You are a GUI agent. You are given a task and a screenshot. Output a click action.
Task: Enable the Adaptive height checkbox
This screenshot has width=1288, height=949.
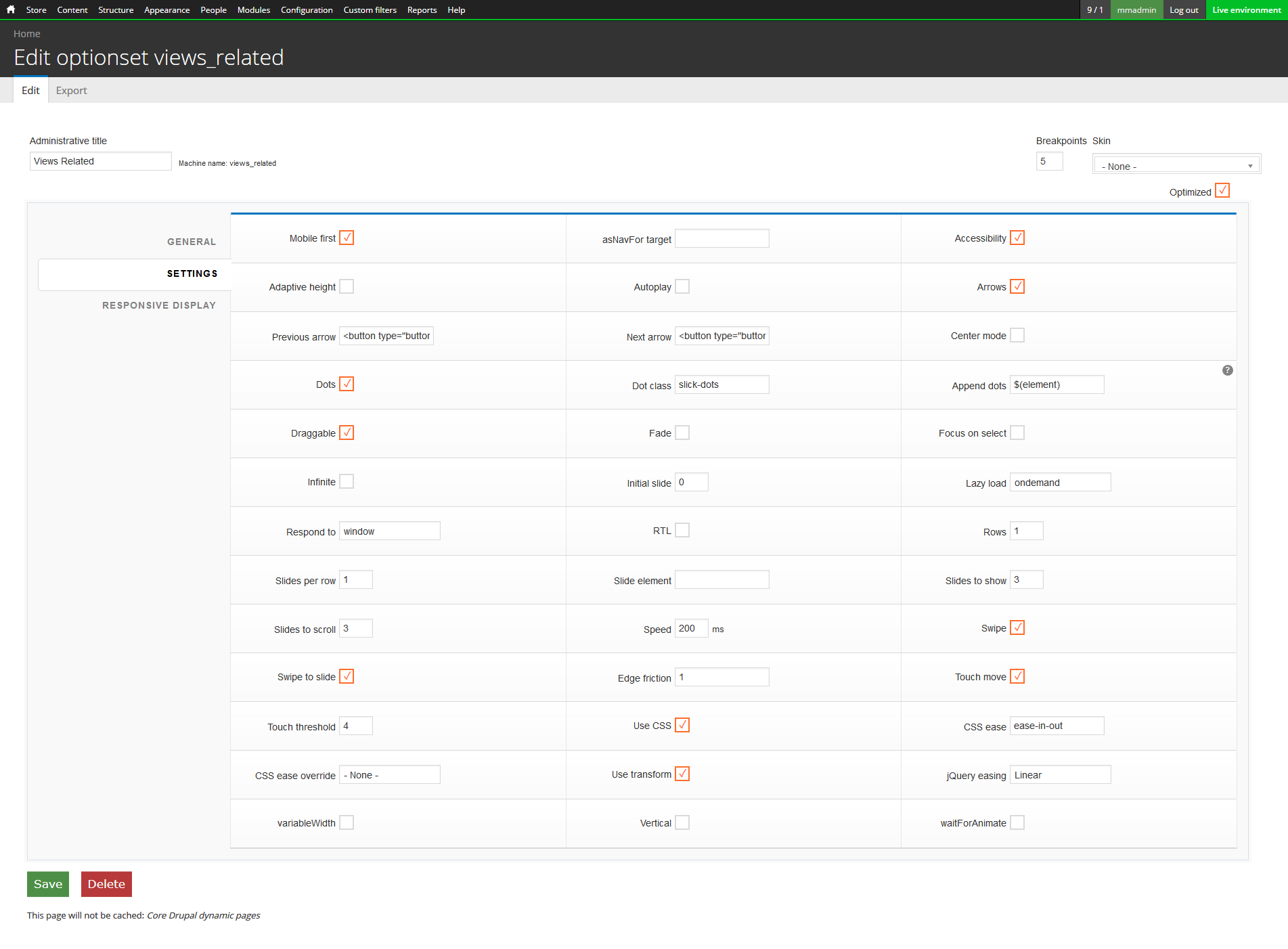click(347, 286)
